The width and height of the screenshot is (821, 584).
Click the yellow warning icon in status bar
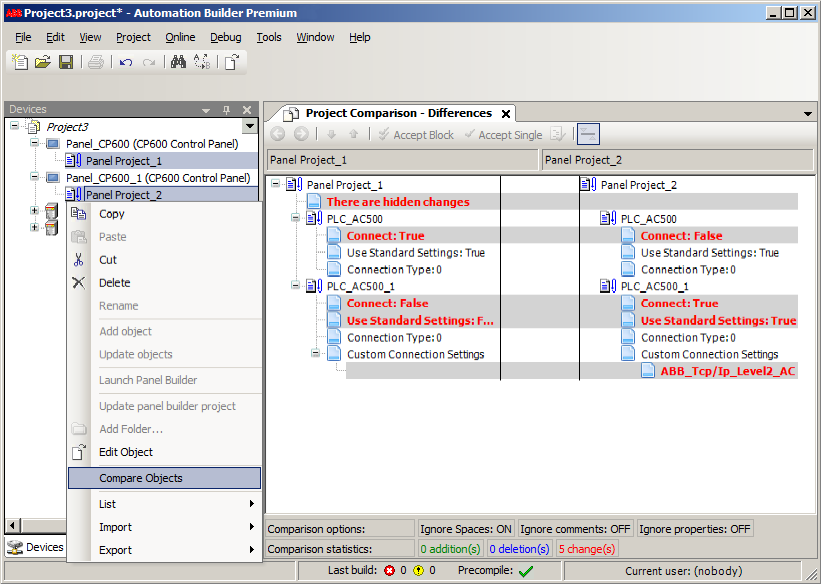click(x=418, y=570)
